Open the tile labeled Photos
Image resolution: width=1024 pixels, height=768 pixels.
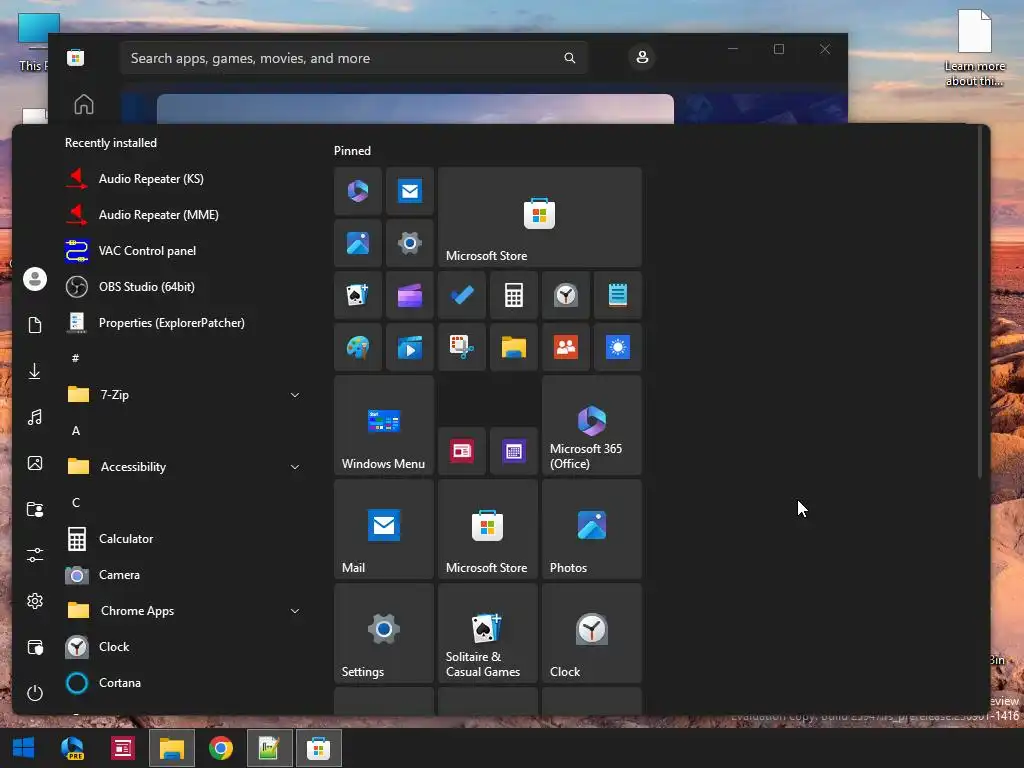[592, 529]
